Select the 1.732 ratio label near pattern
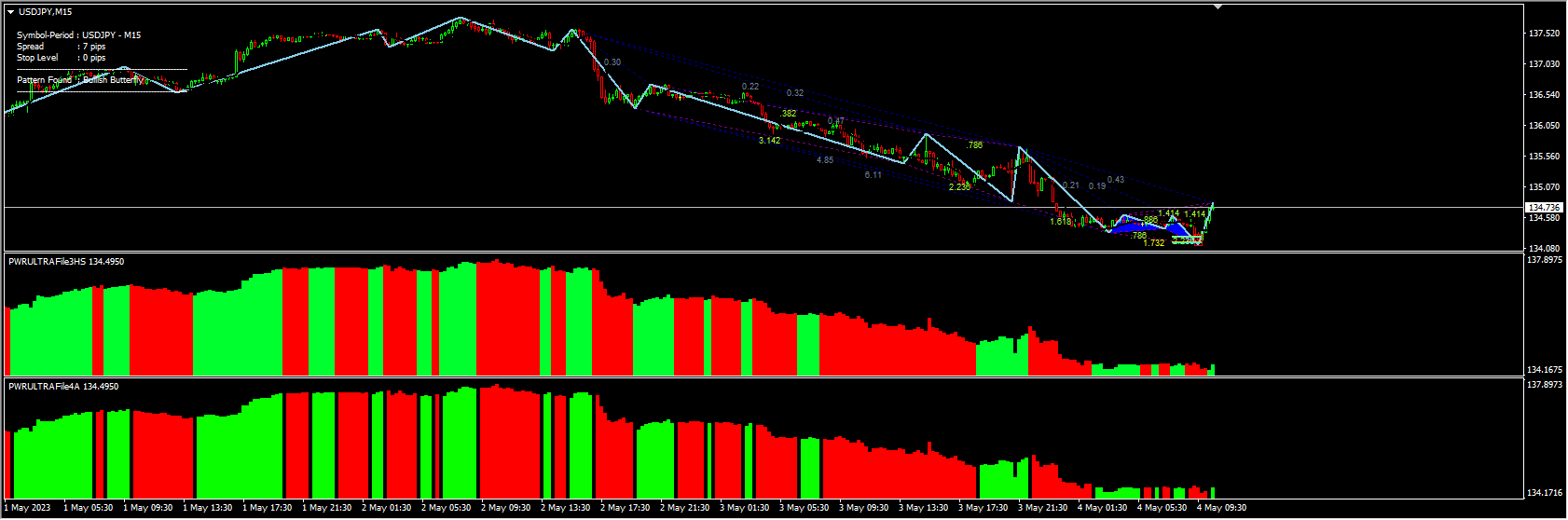 pyautogui.click(x=1153, y=243)
